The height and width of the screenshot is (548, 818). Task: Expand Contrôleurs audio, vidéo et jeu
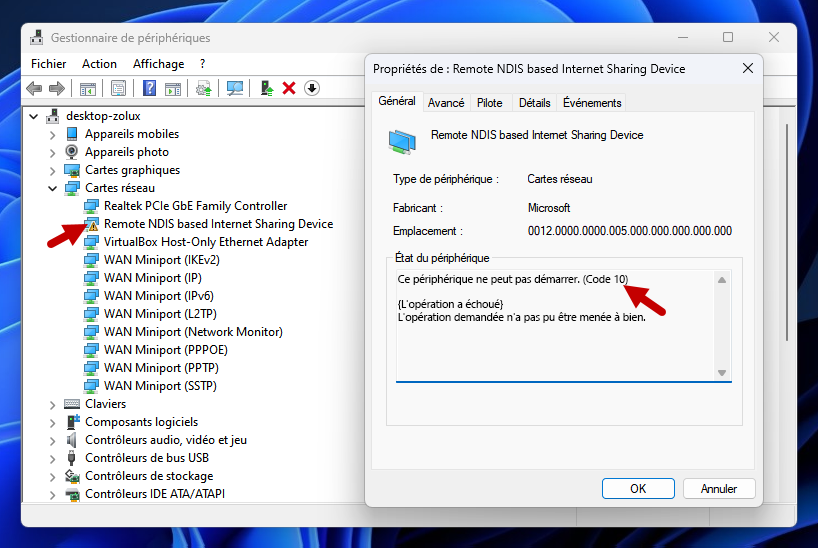pyautogui.click(x=52, y=440)
